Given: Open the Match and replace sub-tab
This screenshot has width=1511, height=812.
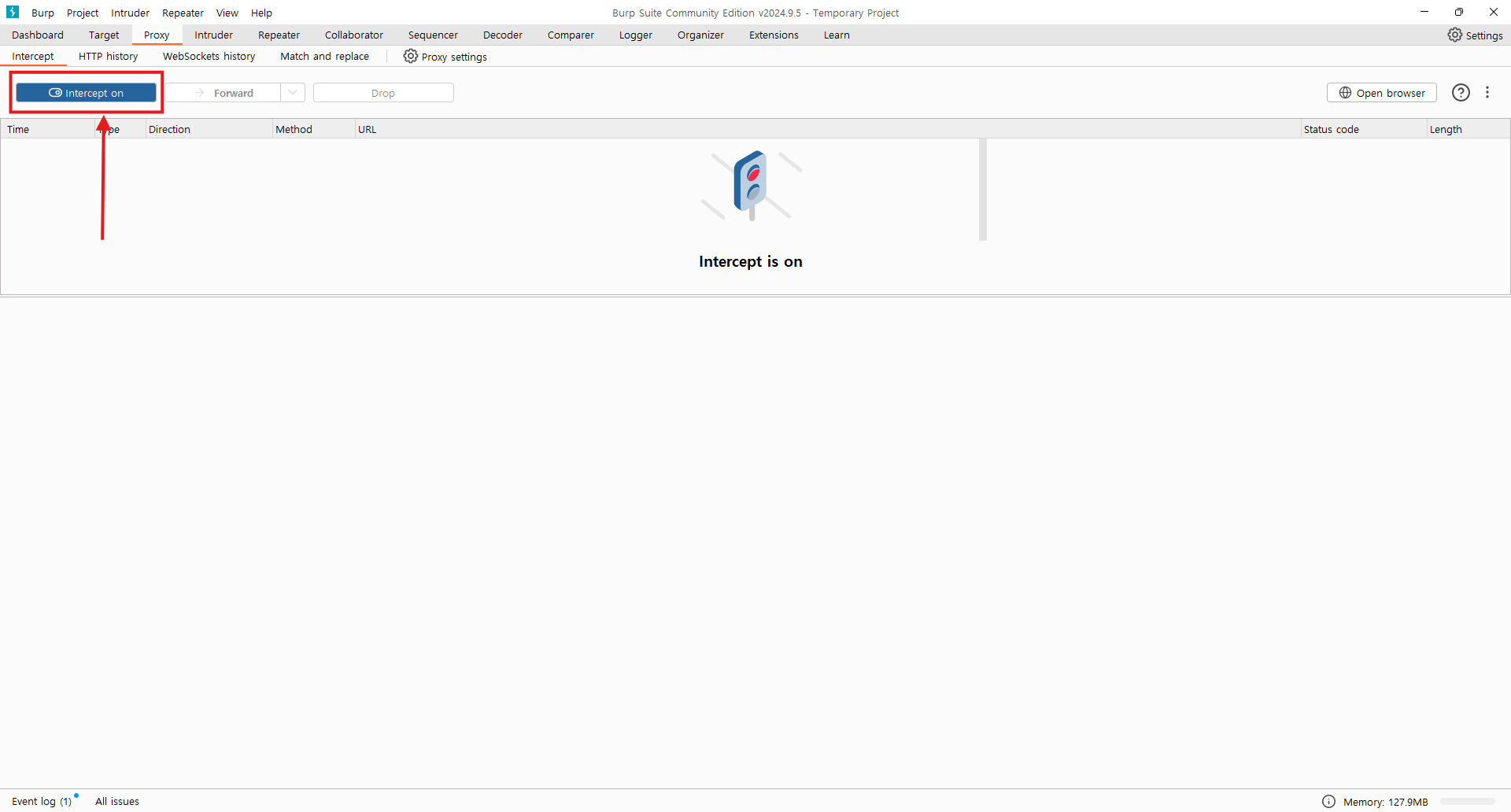Looking at the screenshot, I should click(324, 57).
